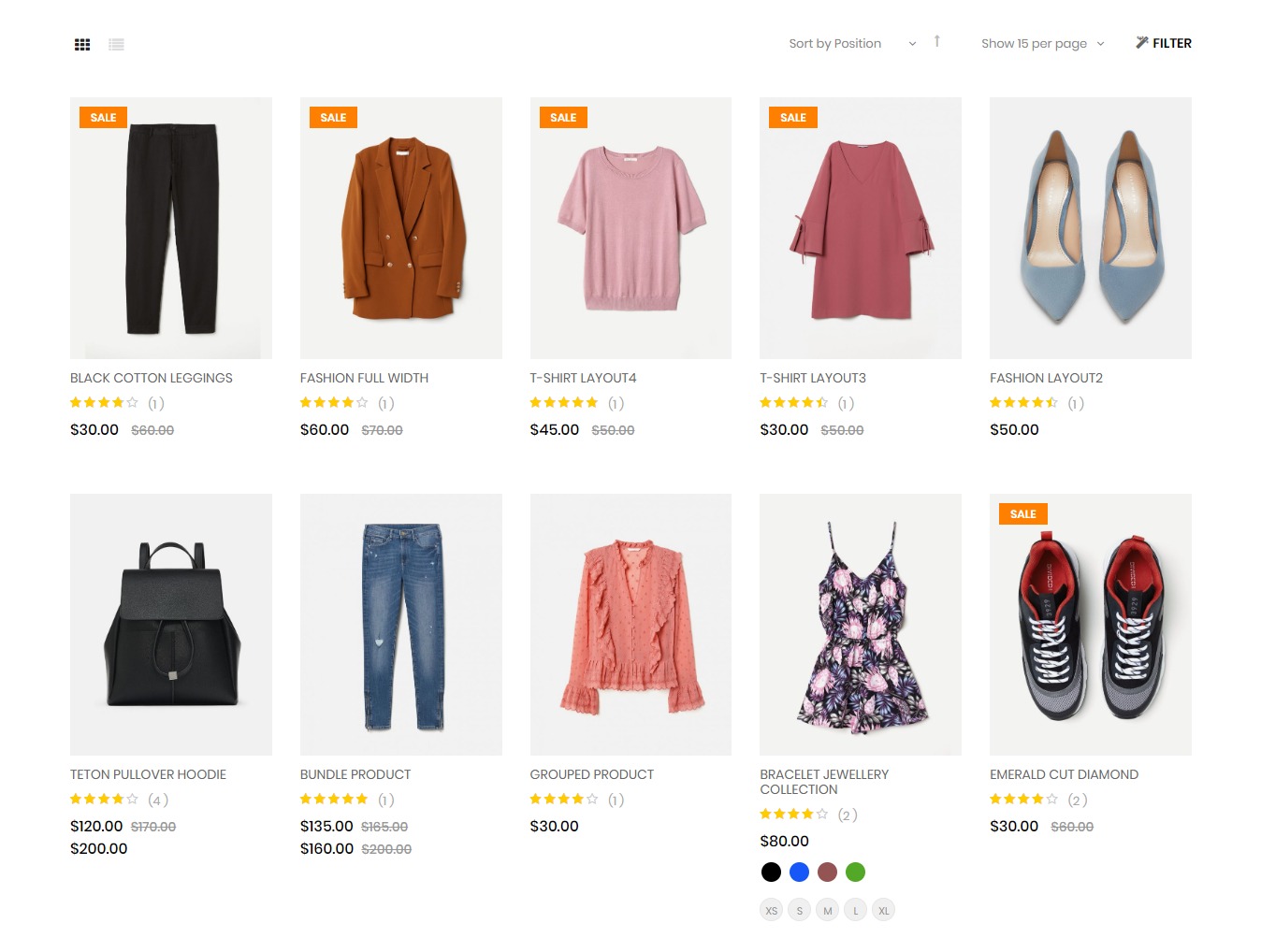Switch to grid view layout
Viewport: 1261px width, 952px height.
82,44
